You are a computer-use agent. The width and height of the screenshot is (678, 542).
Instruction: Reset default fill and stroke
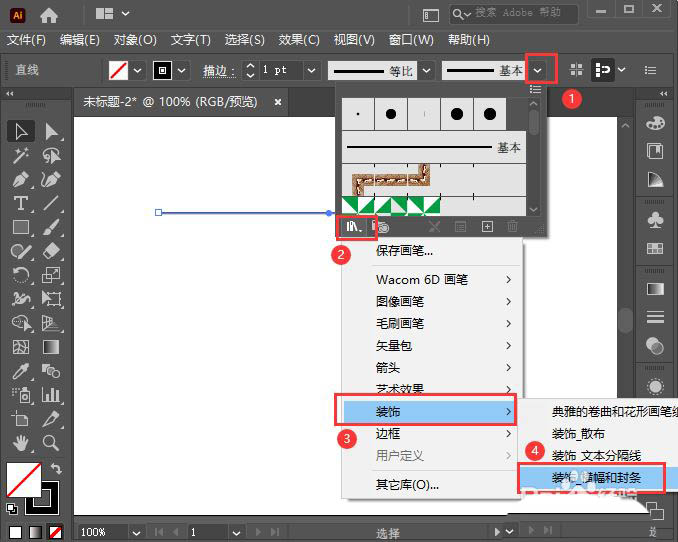pyautogui.click(x=12, y=509)
